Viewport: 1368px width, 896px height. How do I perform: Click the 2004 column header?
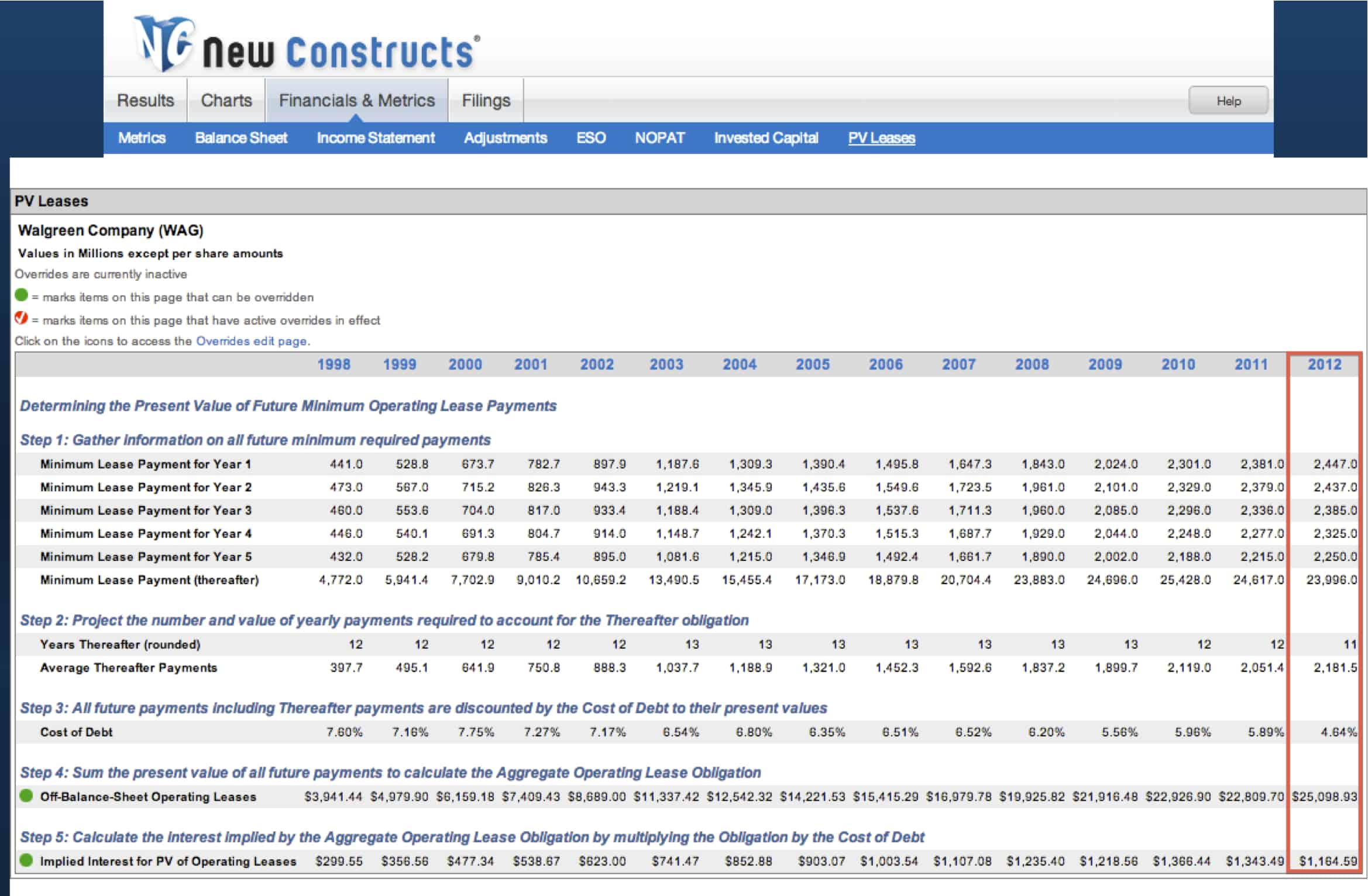[740, 364]
